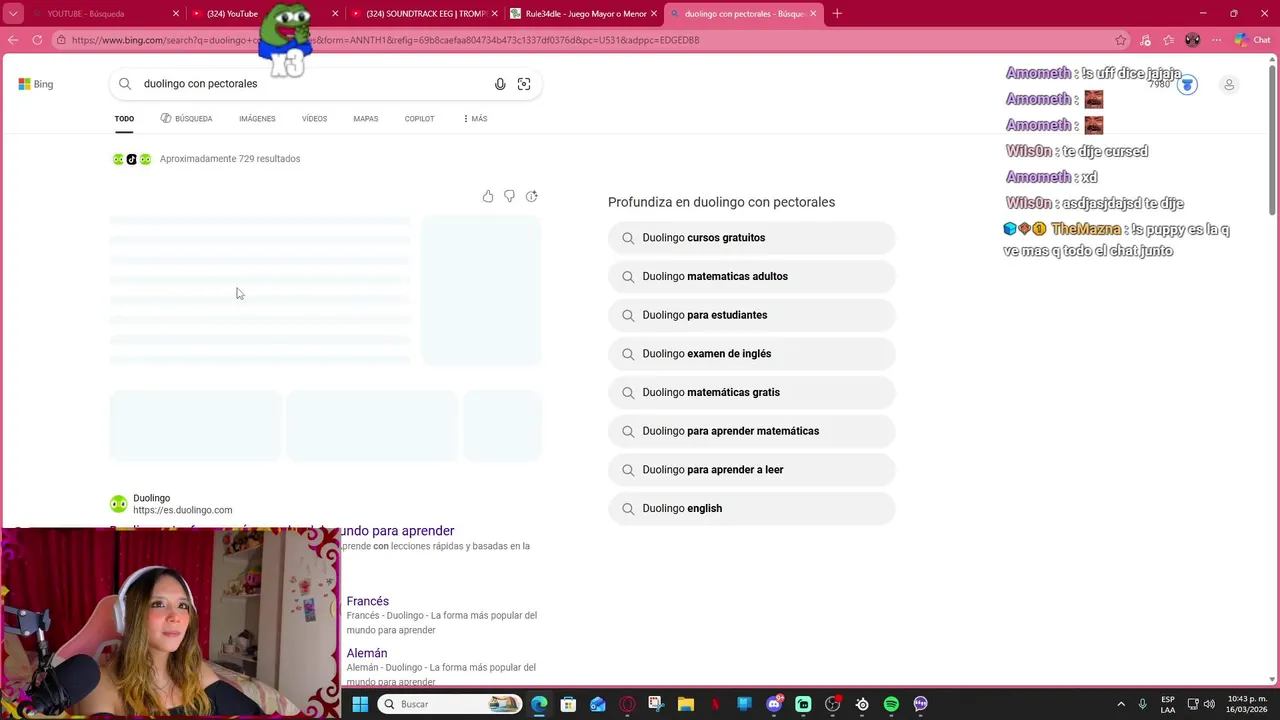Go back with browser back arrow

tap(13, 40)
